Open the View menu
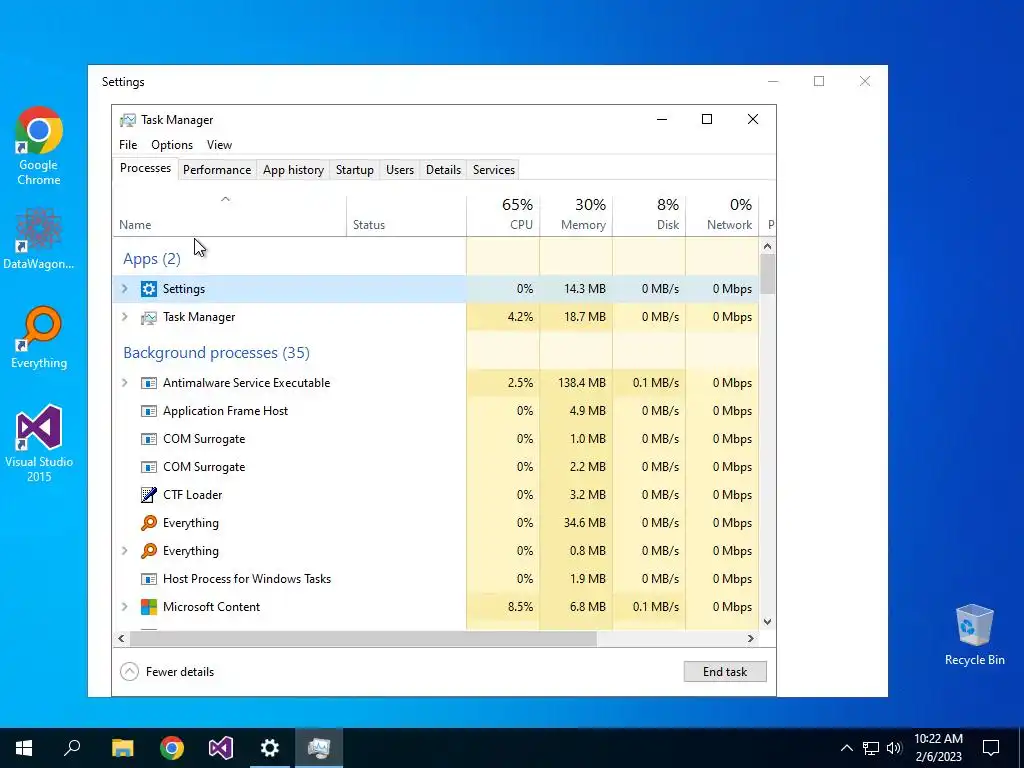The height and width of the screenshot is (768, 1024). [219, 145]
